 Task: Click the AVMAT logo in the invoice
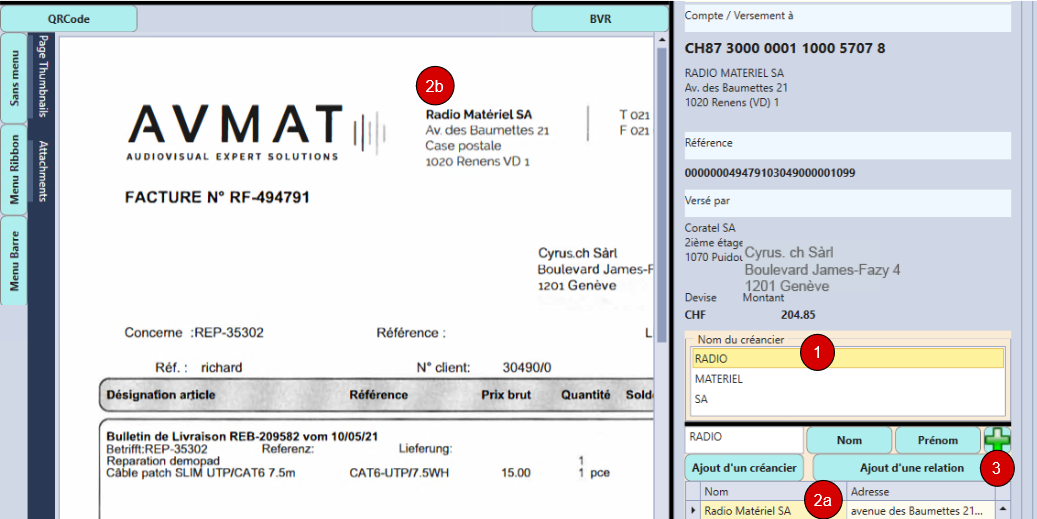[x=255, y=132]
